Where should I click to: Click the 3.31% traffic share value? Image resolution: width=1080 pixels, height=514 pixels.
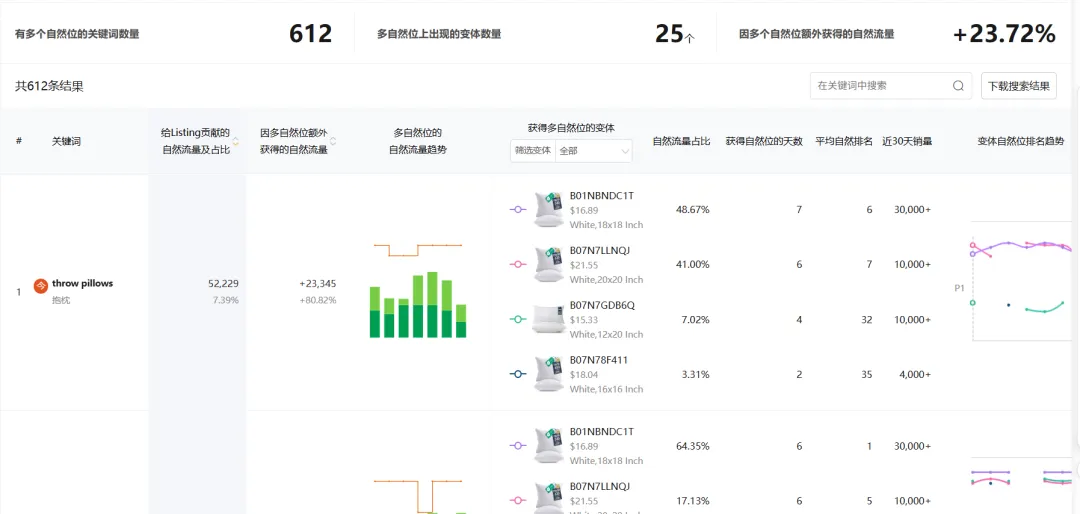click(695, 375)
